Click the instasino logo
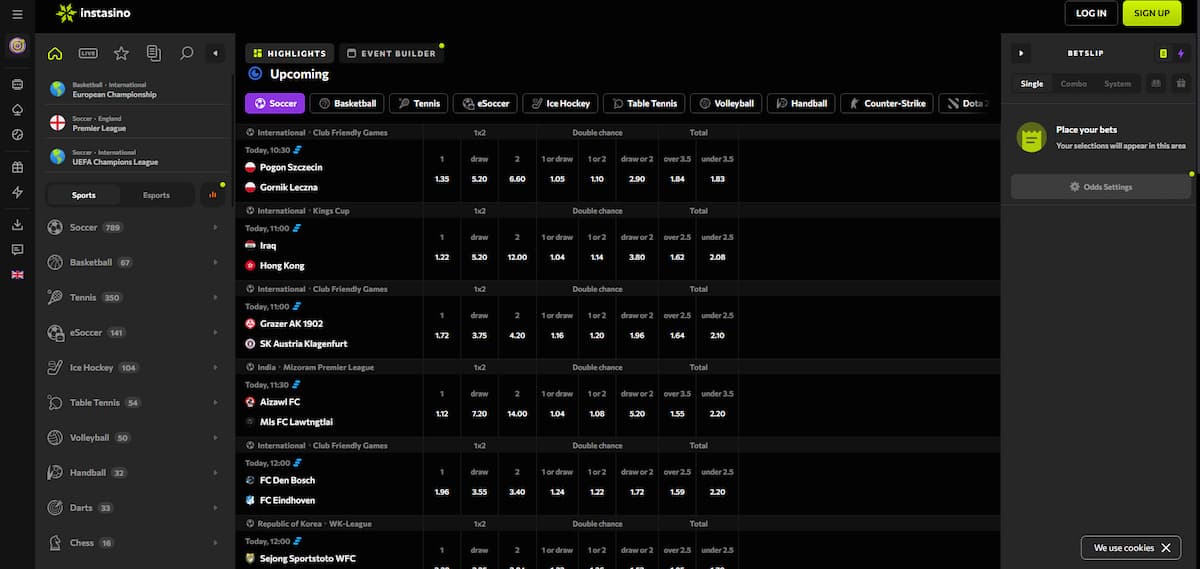This screenshot has height=569, width=1200. point(93,13)
